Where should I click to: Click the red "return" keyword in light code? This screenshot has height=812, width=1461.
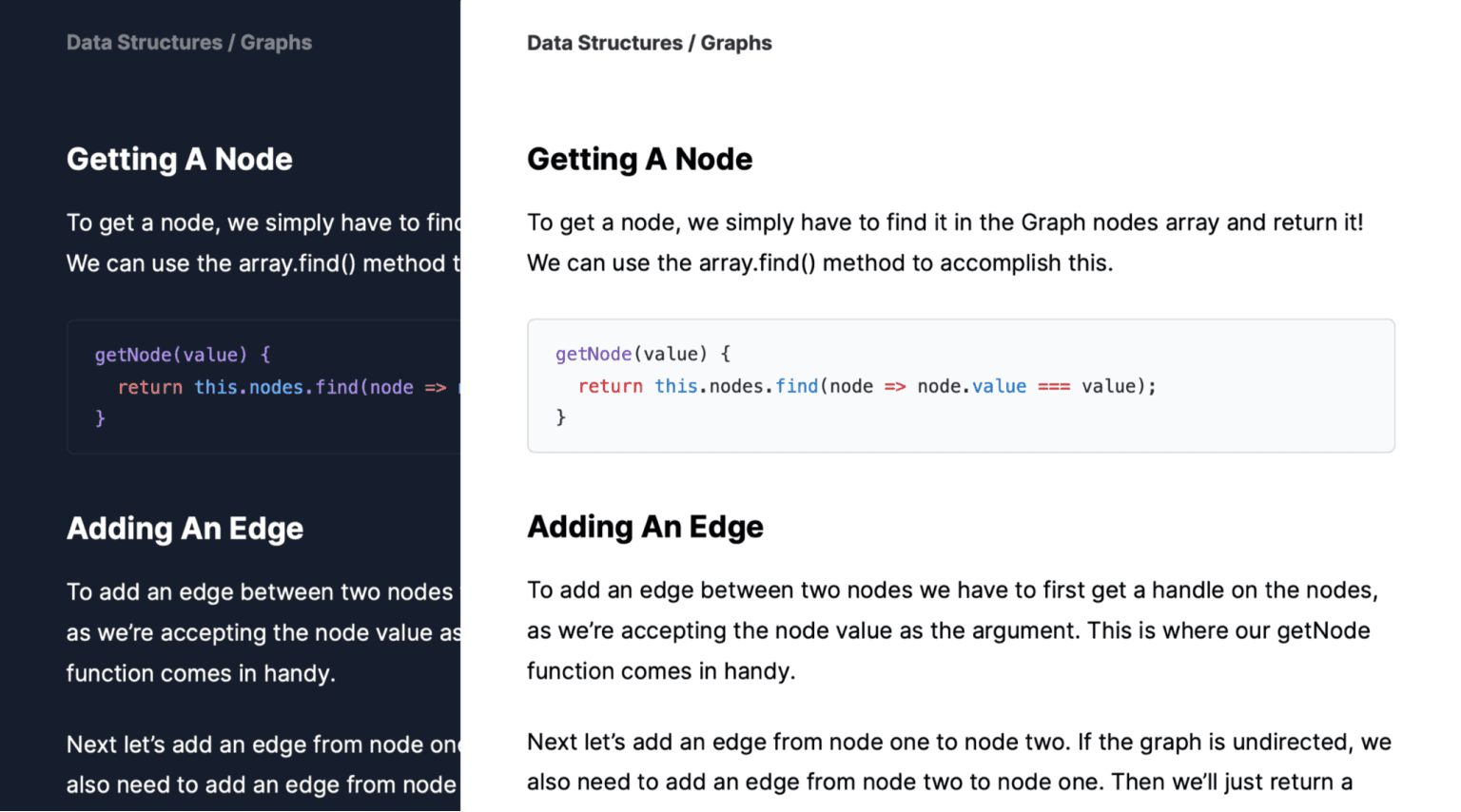click(x=610, y=387)
